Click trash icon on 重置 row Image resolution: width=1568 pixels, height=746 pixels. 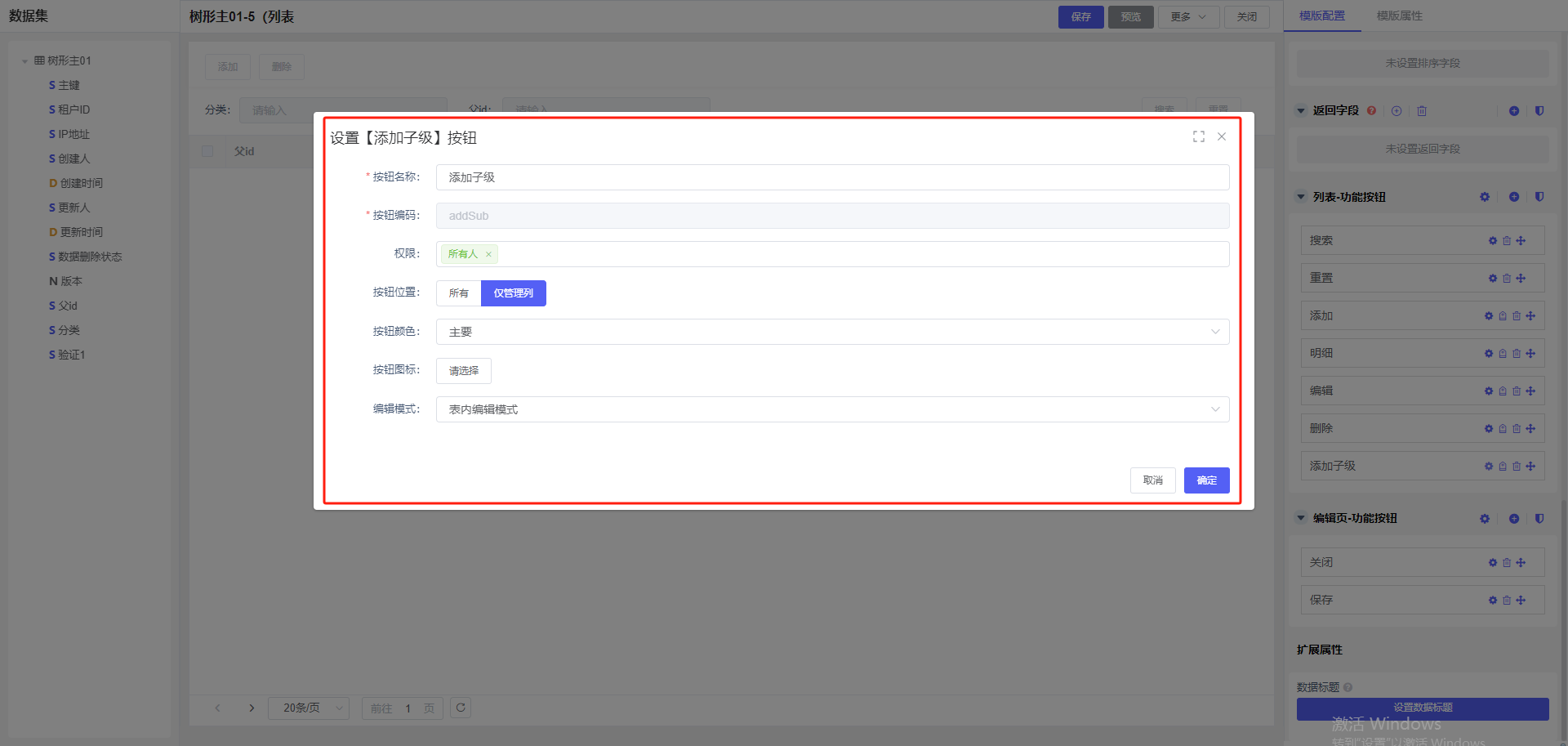coord(1506,279)
